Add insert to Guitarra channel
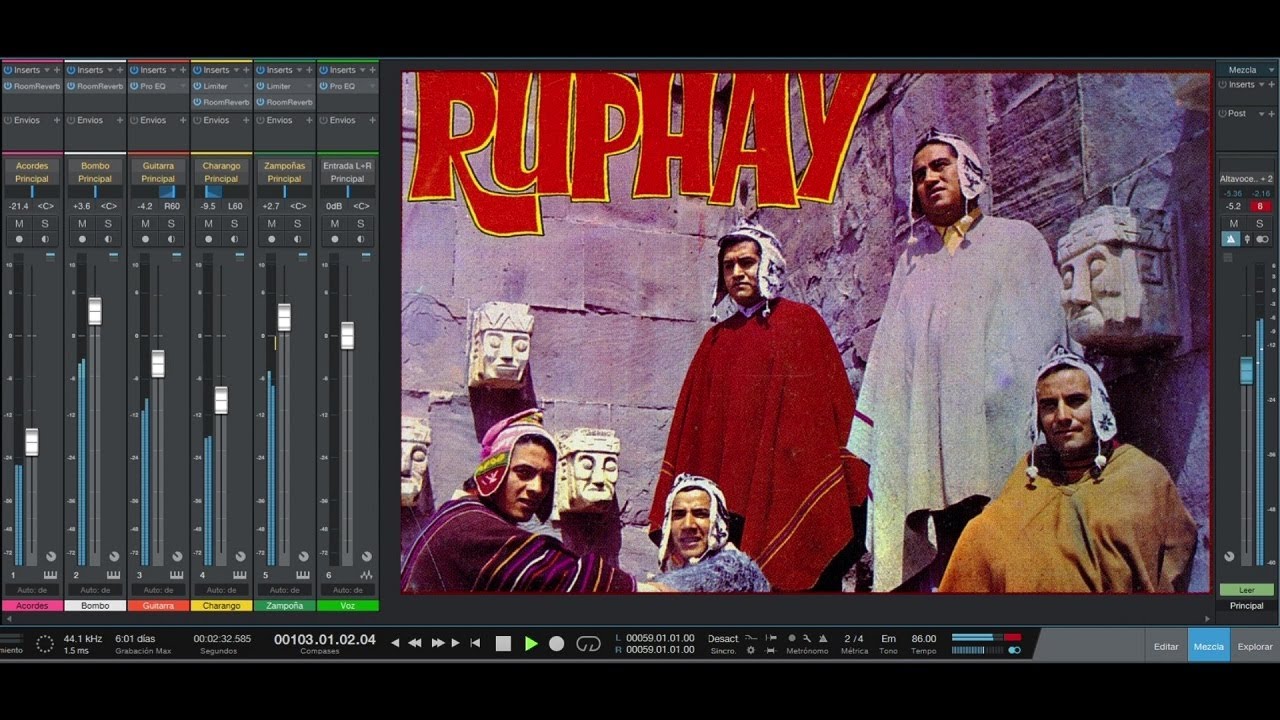 (183, 70)
